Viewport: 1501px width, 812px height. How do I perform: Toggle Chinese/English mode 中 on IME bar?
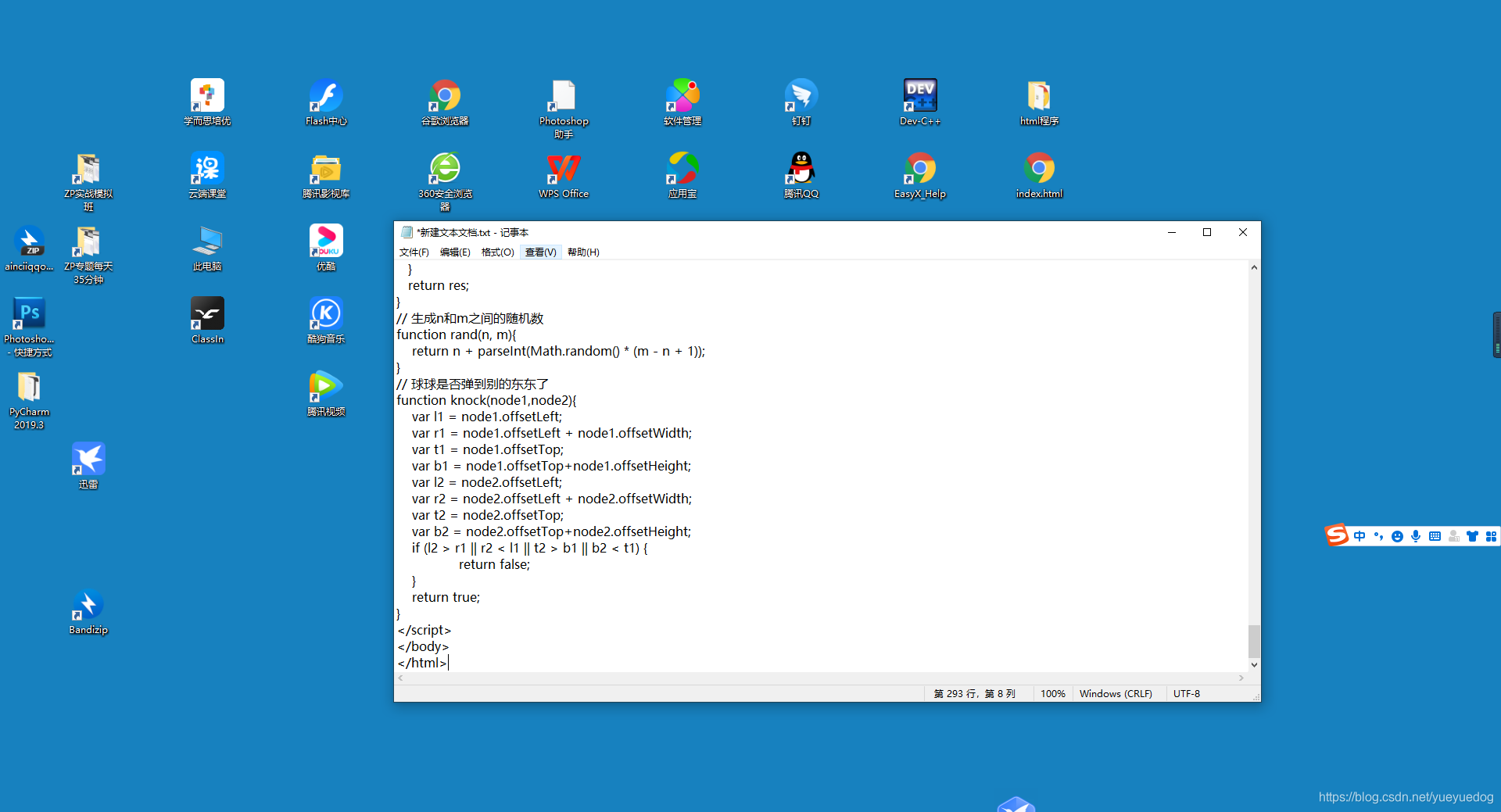[x=1359, y=536]
